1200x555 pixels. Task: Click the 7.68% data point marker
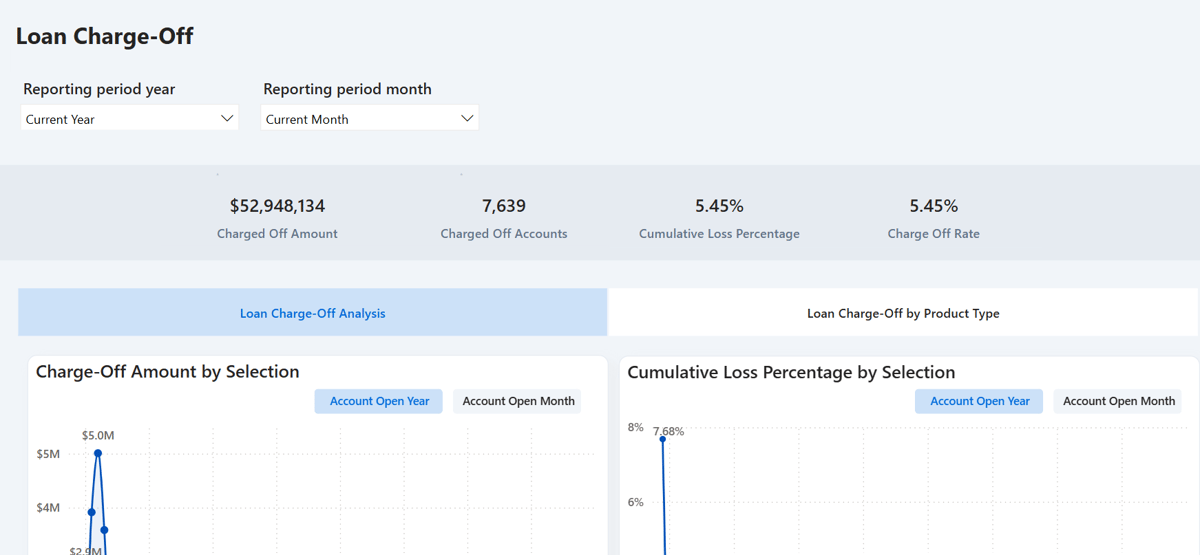(662, 439)
